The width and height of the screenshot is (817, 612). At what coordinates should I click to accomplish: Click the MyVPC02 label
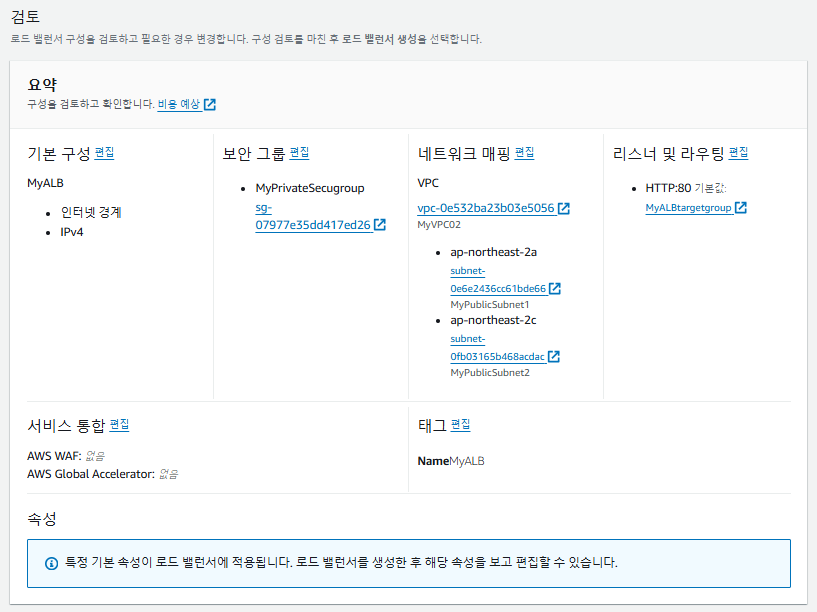point(439,225)
